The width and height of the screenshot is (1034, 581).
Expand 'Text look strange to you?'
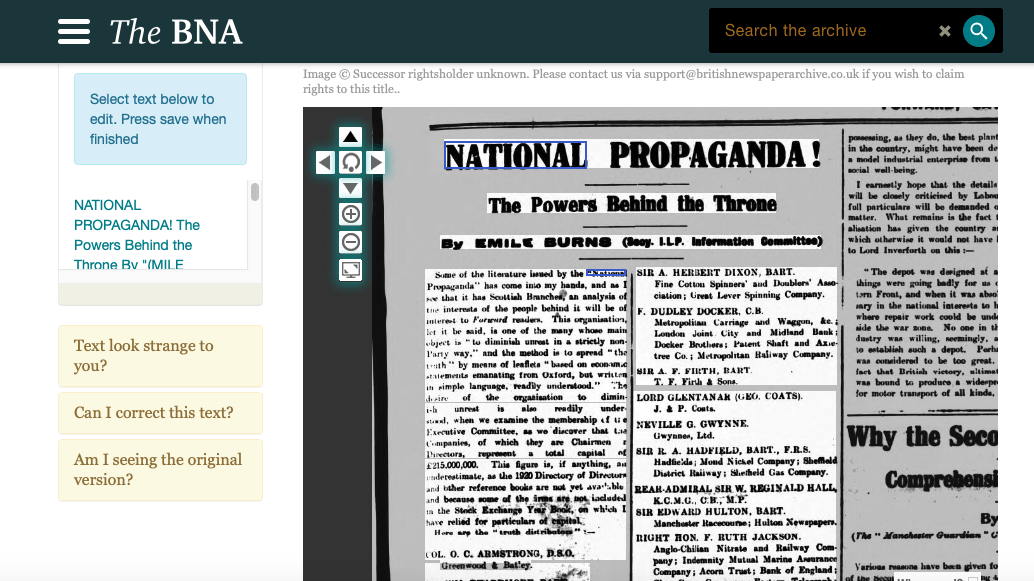pos(160,356)
